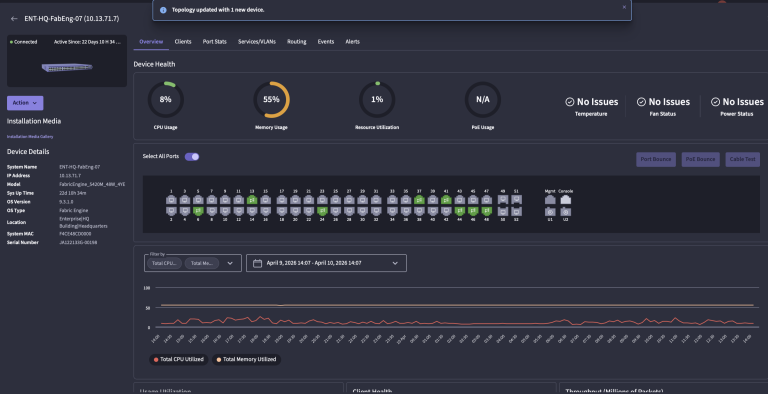Click the serial number JA122133G-00198
768x394 pixels.
[78, 242]
